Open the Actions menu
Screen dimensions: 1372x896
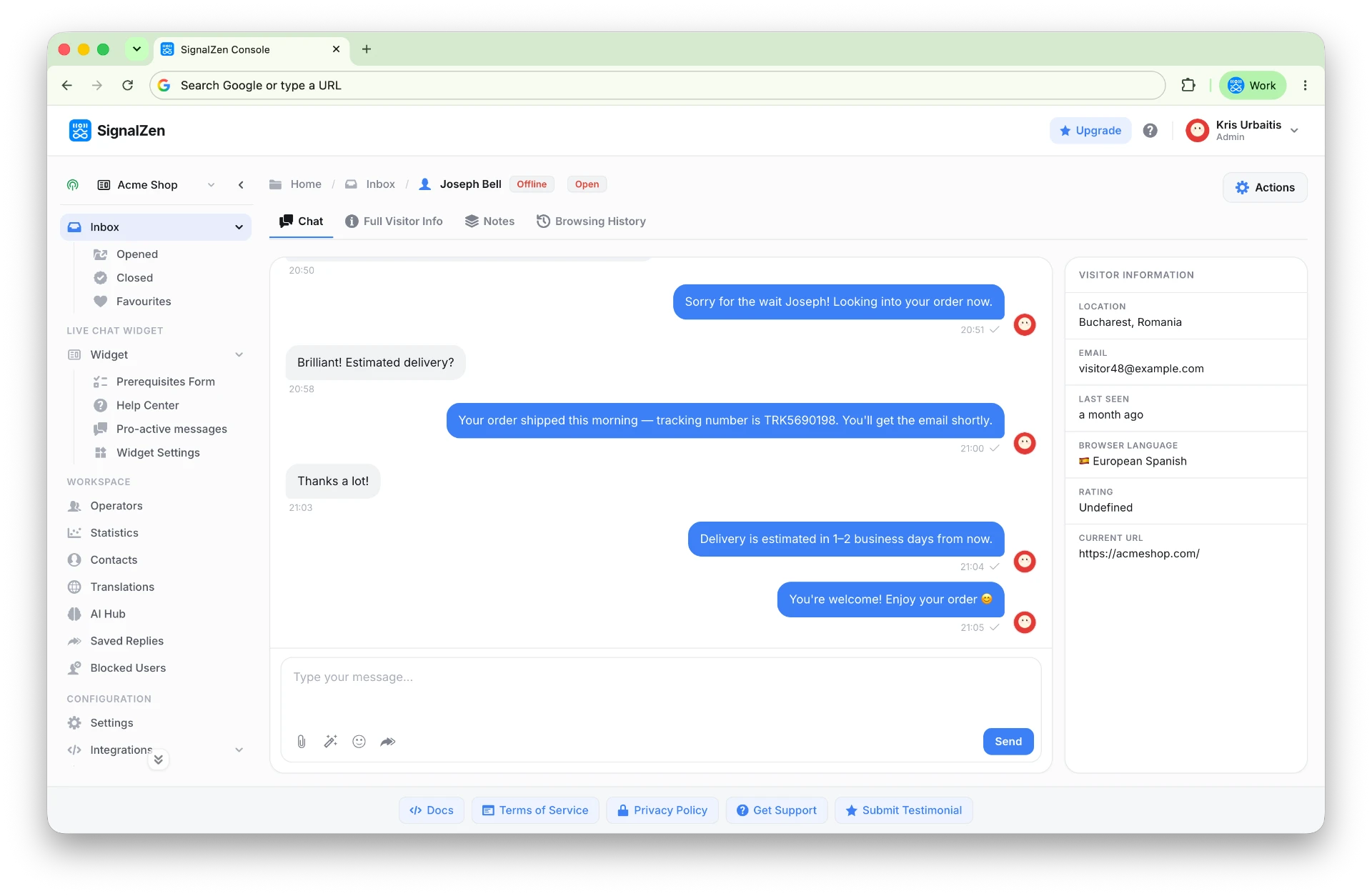(x=1265, y=187)
